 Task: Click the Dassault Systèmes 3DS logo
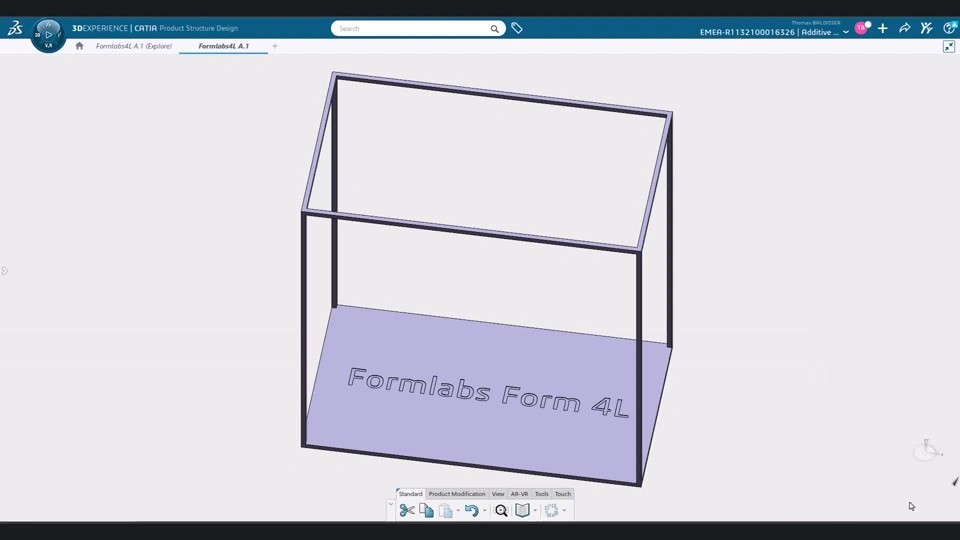click(15, 28)
